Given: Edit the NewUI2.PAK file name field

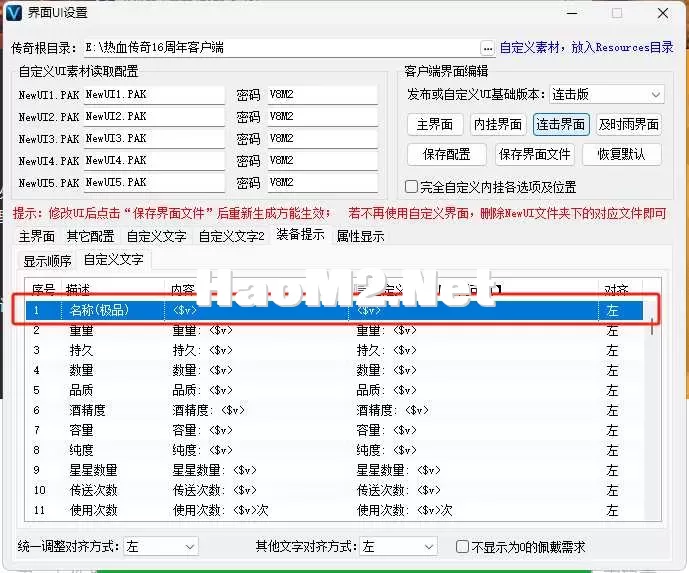Looking at the screenshot, I should pos(154,116).
